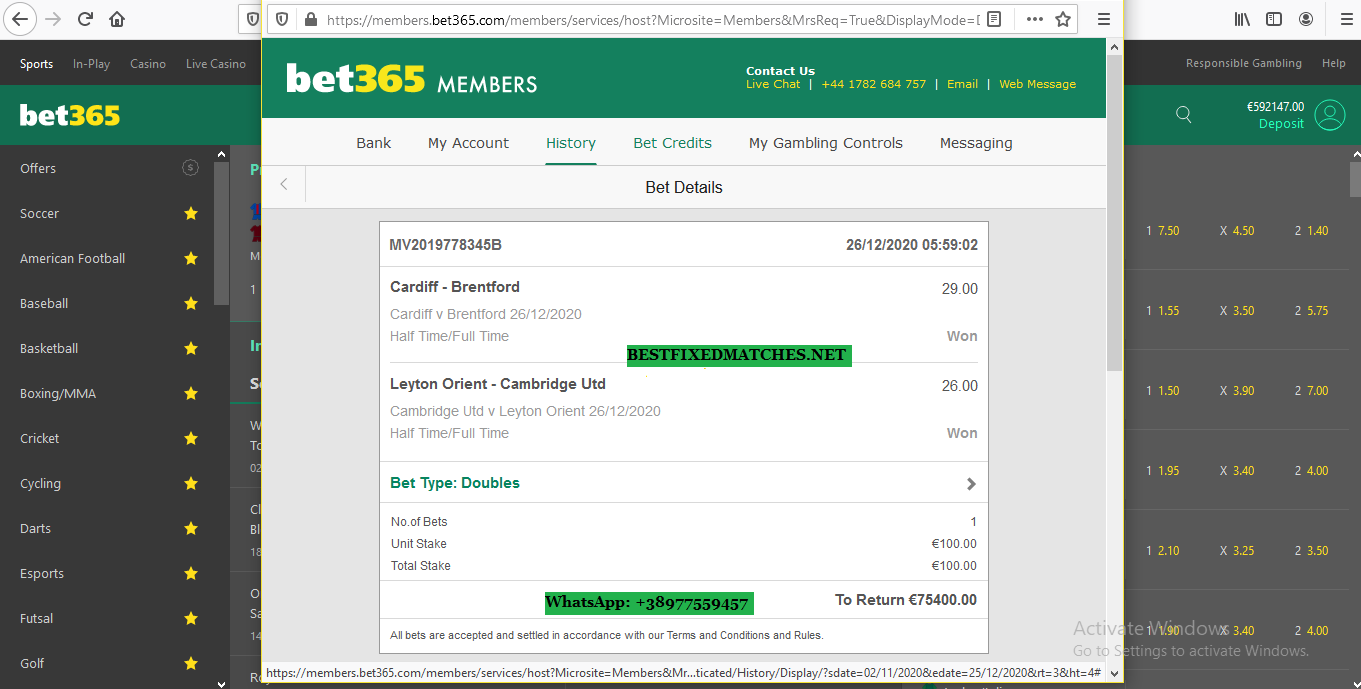Viewport: 1361px width, 689px height.
Task: Click the Web Message link
Action: coord(1038,84)
